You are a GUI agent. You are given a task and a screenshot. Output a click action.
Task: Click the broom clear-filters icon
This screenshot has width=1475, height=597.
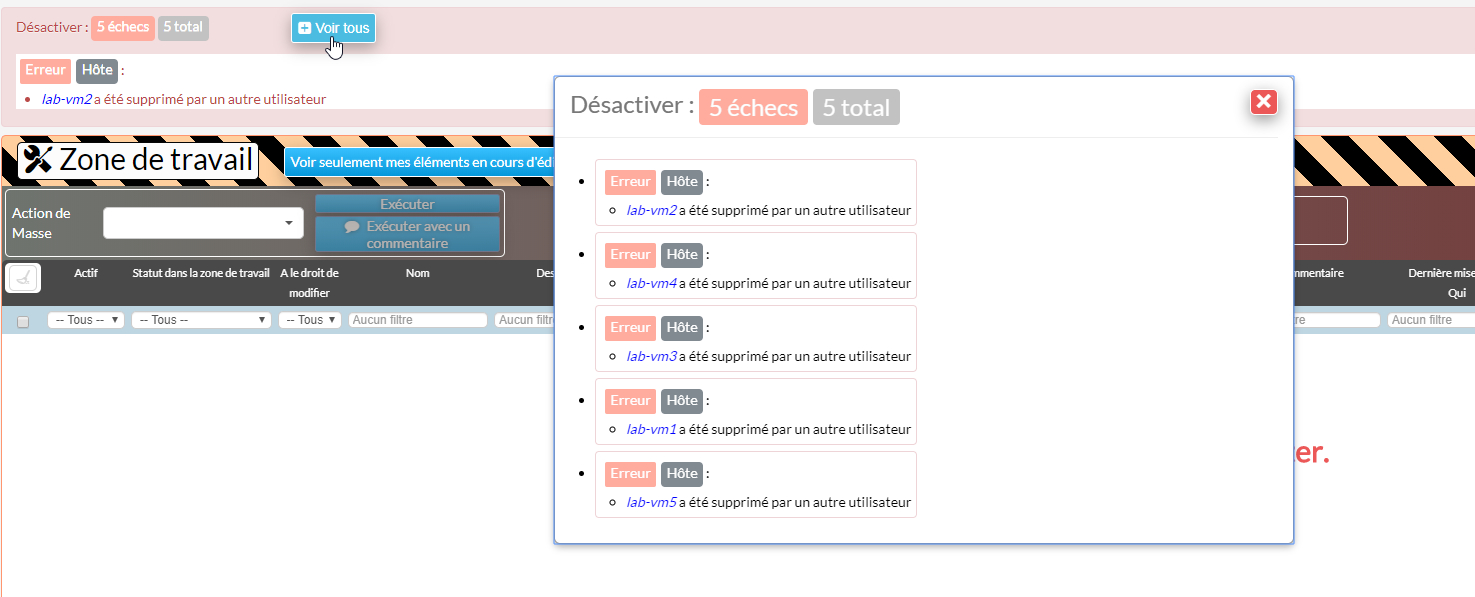point(23,278)
